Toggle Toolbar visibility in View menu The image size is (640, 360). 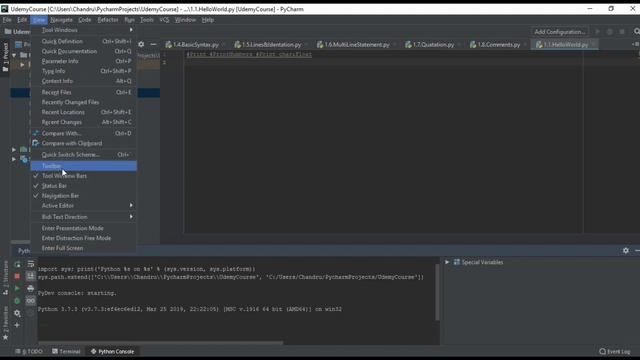pos(84,166)
